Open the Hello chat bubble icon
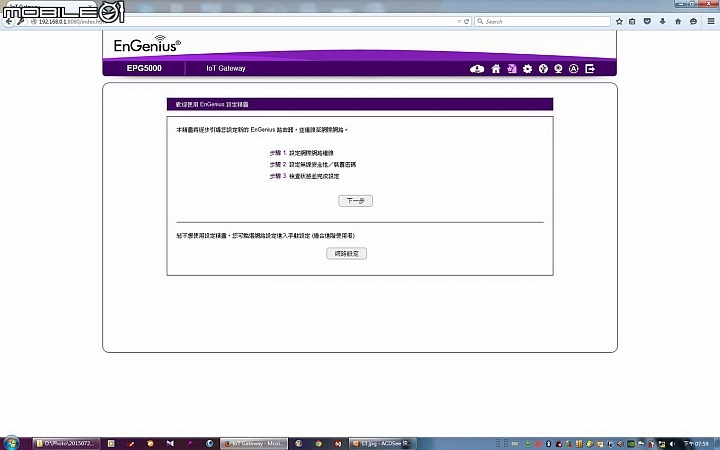The image size is (720, 450). 693,22
